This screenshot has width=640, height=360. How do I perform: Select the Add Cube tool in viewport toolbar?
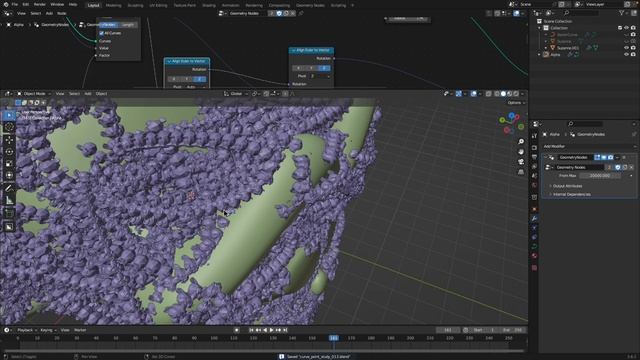click(x=9, y=213)
